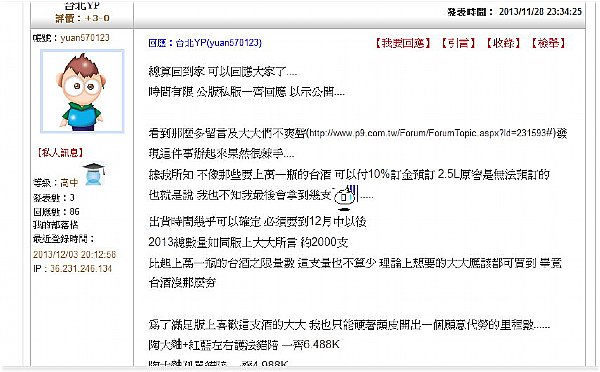
Task: Click the graduation cap level icon
Action: [94, 174]
